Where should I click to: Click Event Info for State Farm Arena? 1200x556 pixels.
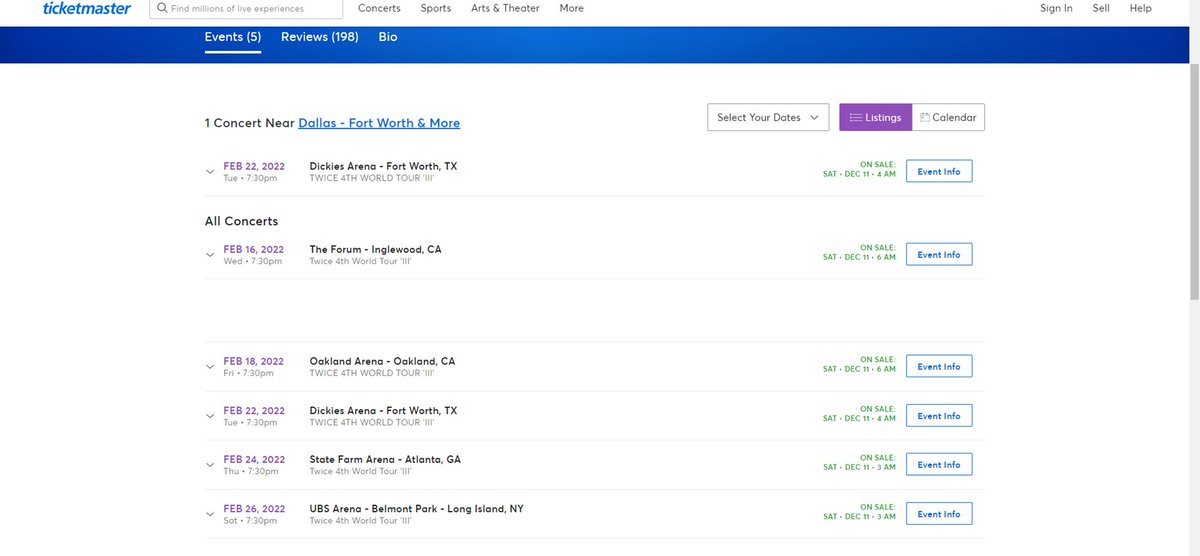coord(939,464)
